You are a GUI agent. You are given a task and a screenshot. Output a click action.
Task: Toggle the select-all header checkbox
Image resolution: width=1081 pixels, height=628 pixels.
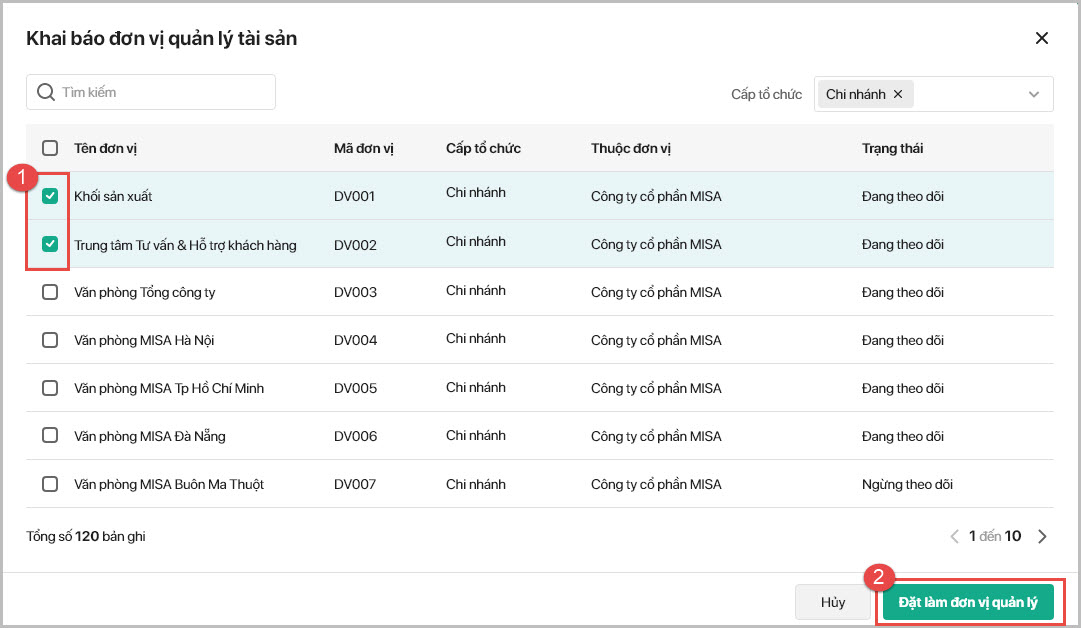50,148
